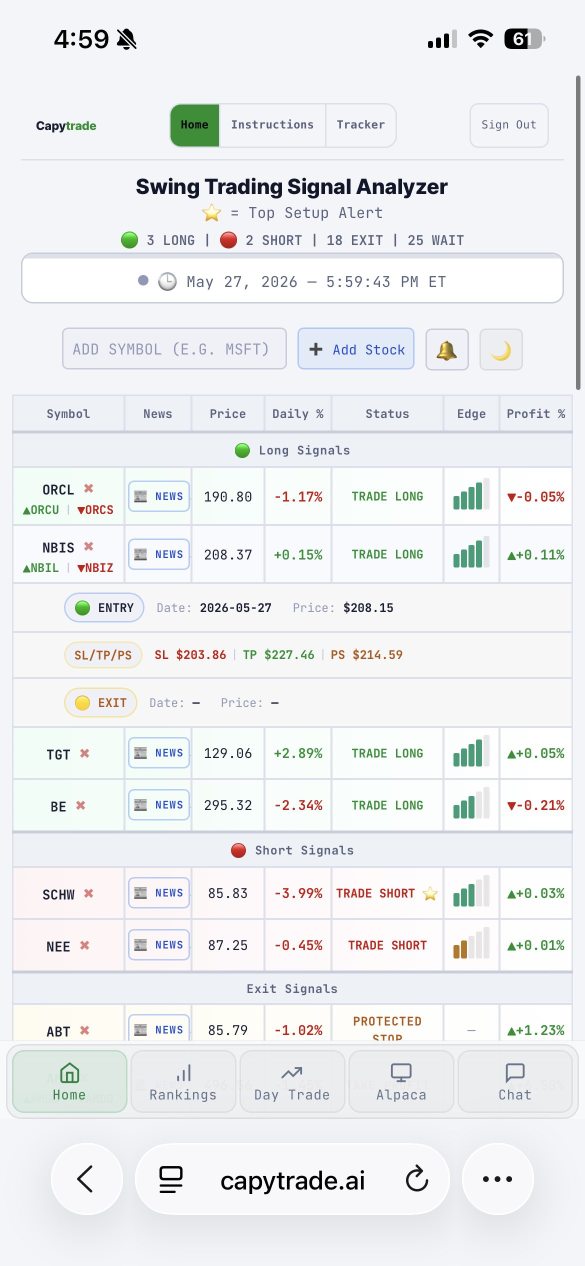
Task: Open browser three-dots more menu
Action: [498, 1180]
